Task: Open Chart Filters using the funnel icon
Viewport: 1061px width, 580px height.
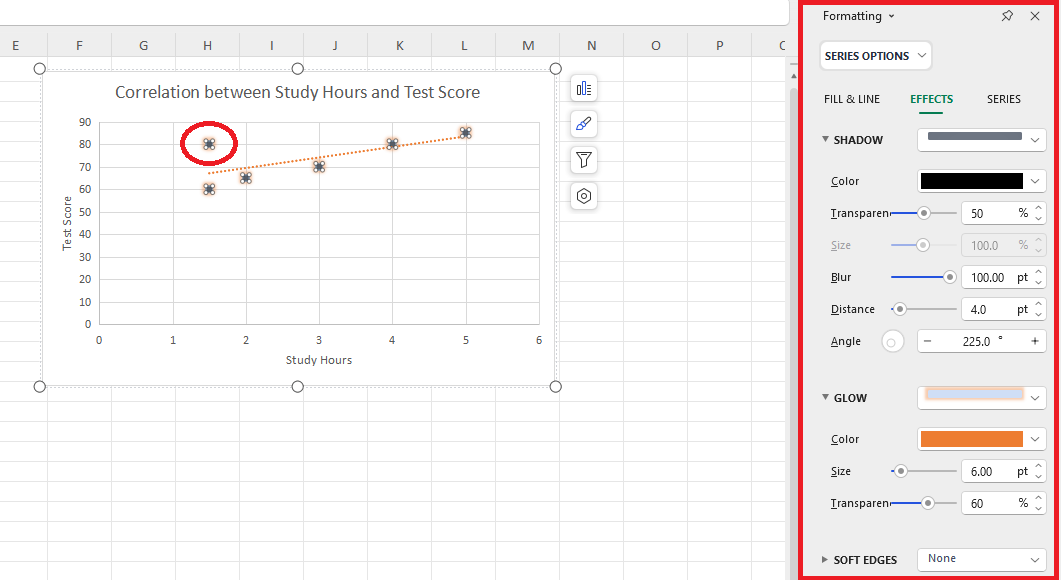Action: click(x=584, y=160)
